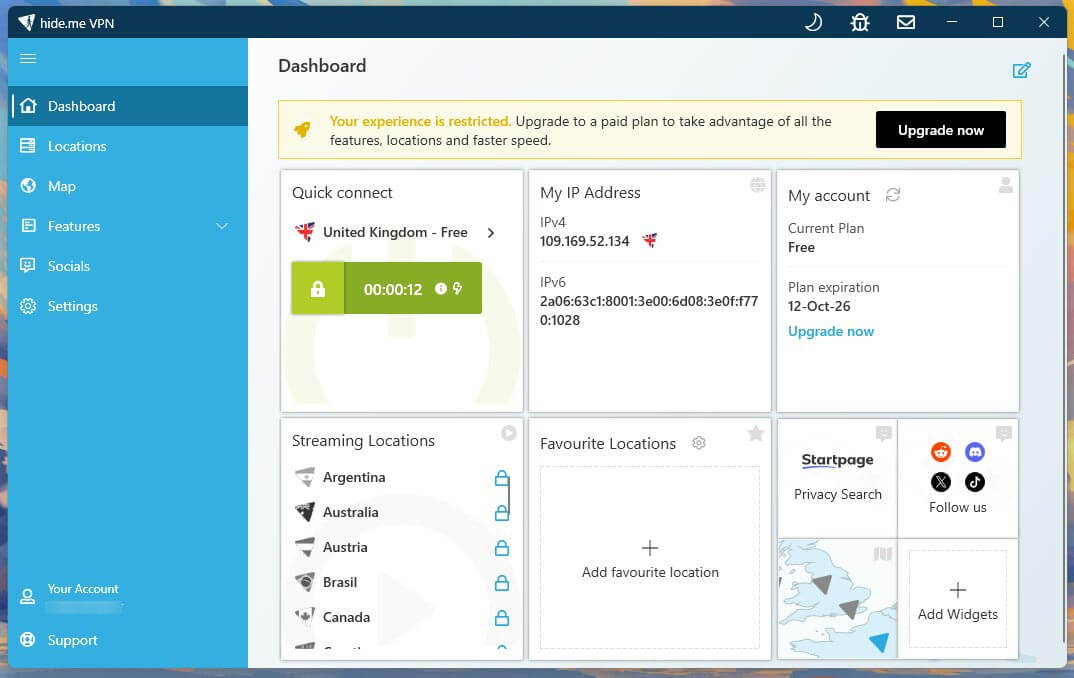This screenshot has width=1074, height=678.
Task: Click the lightning bolt icon beside timer
Action: pos(458,288)
